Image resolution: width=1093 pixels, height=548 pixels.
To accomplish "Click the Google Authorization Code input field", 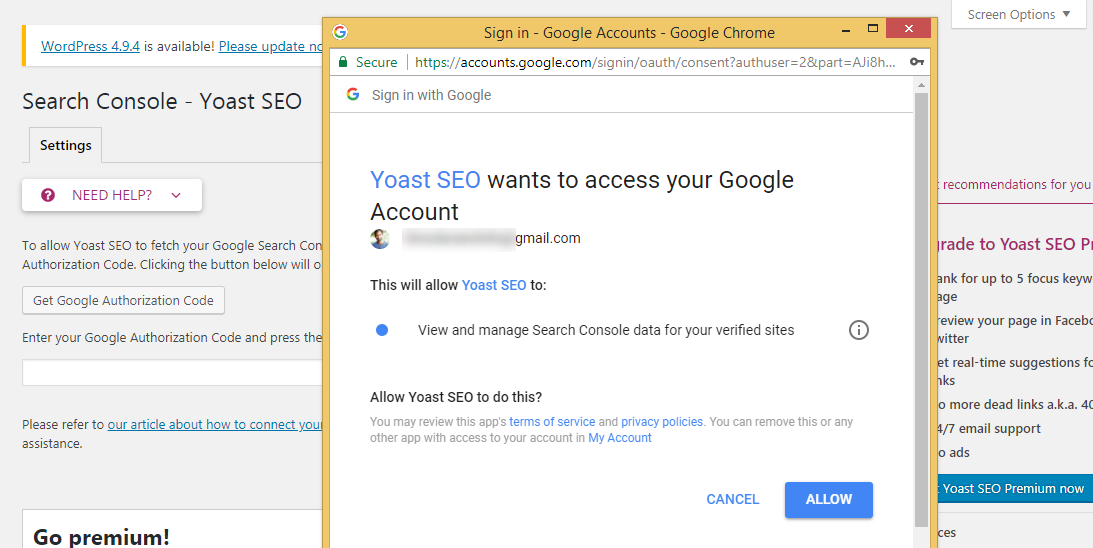I will point(172,373).
